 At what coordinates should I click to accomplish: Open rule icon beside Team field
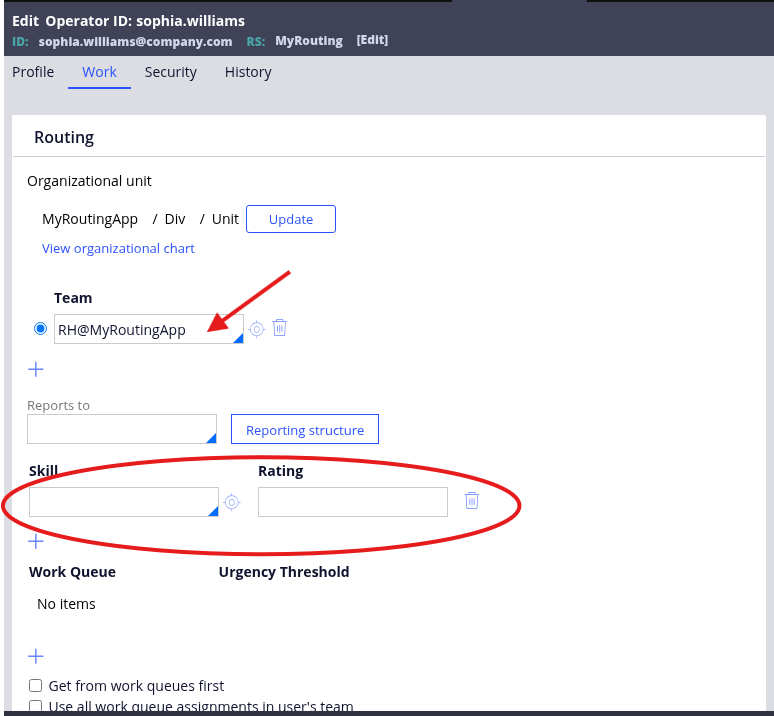click(257, 329)
